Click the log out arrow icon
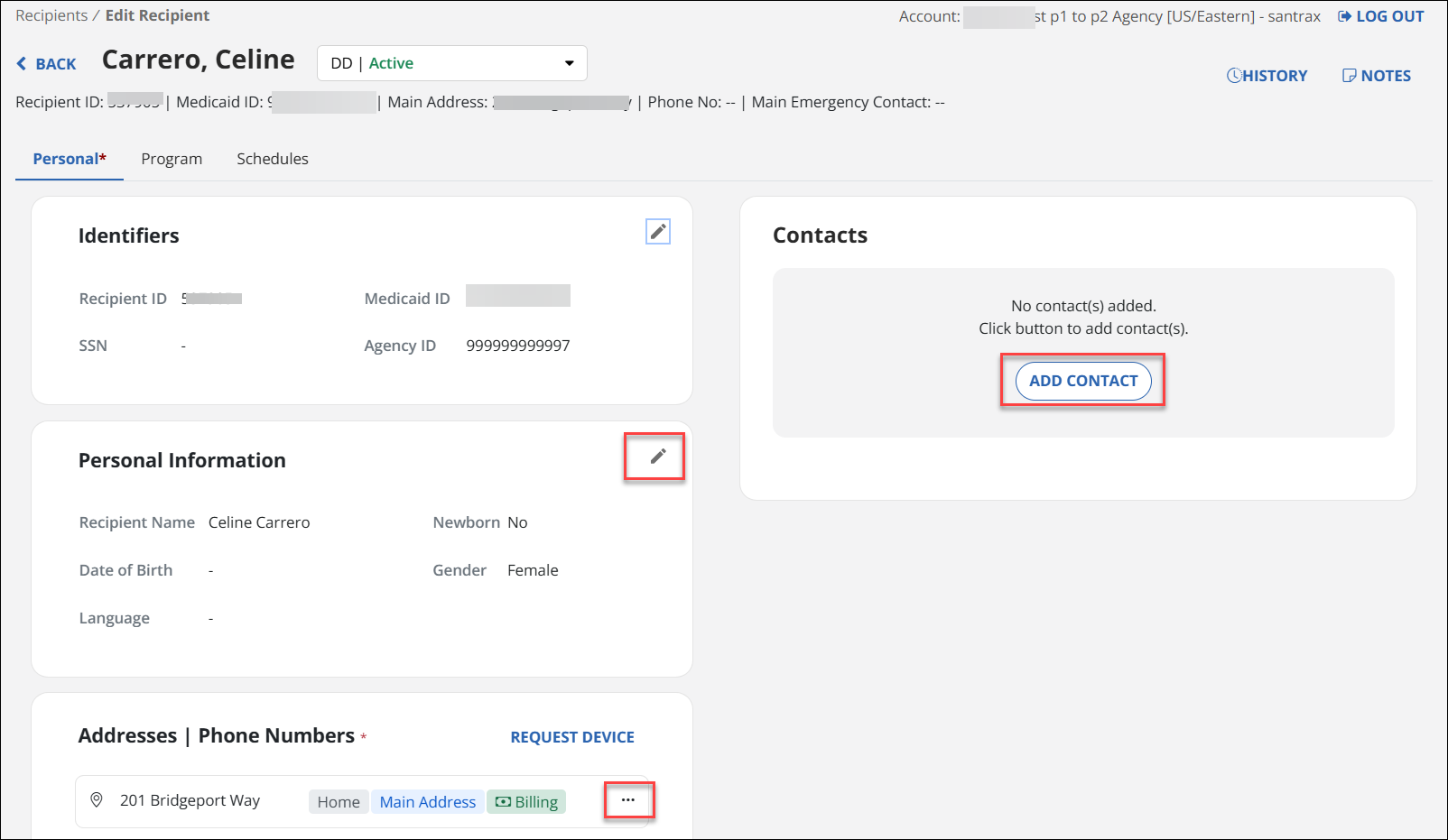1448x840 pixels. coord(1344,16)
